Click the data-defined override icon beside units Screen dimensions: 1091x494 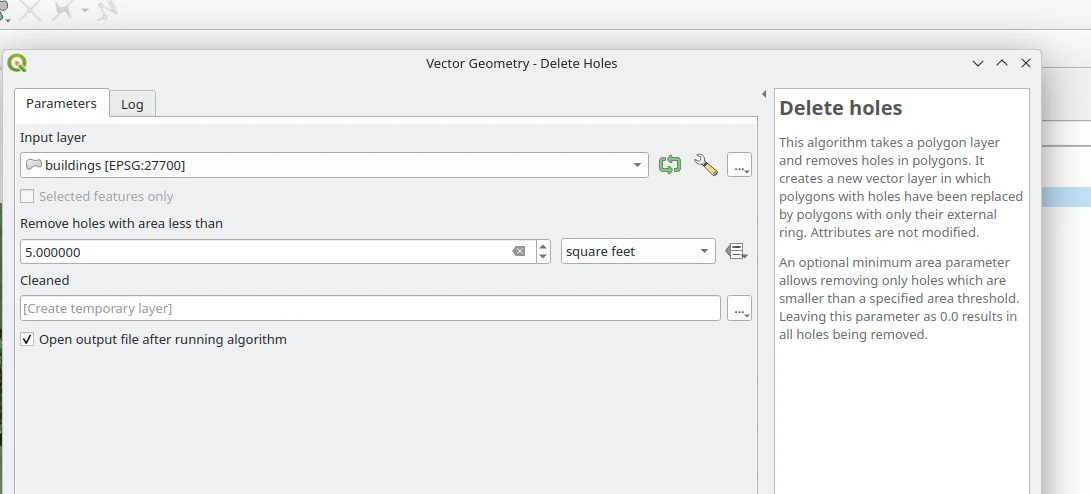click(737, 252)
